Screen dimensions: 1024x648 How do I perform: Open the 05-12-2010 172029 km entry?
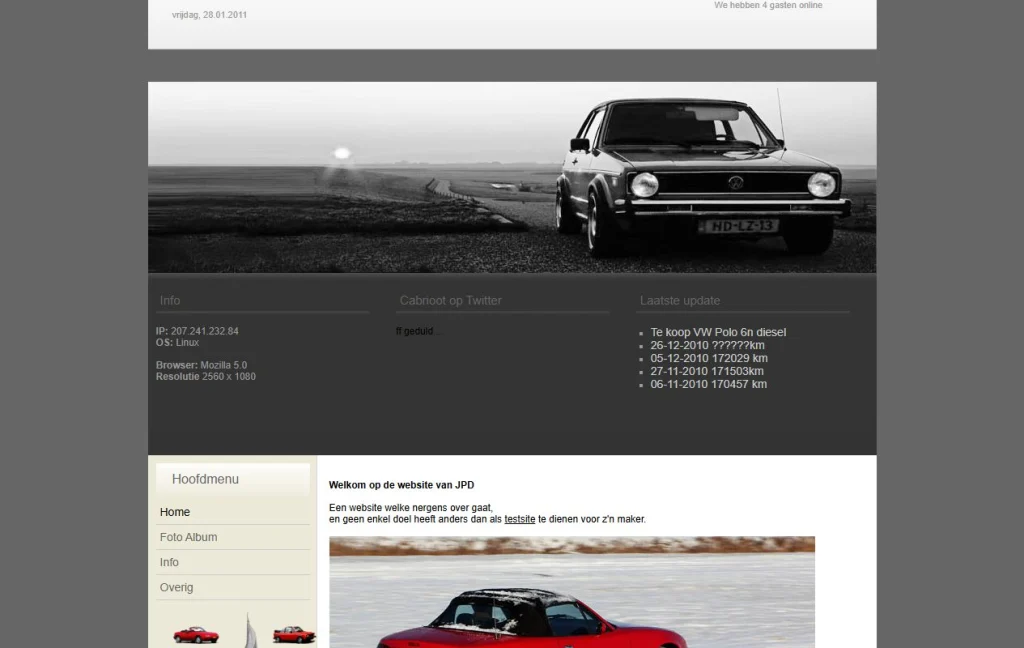point(709,359)
